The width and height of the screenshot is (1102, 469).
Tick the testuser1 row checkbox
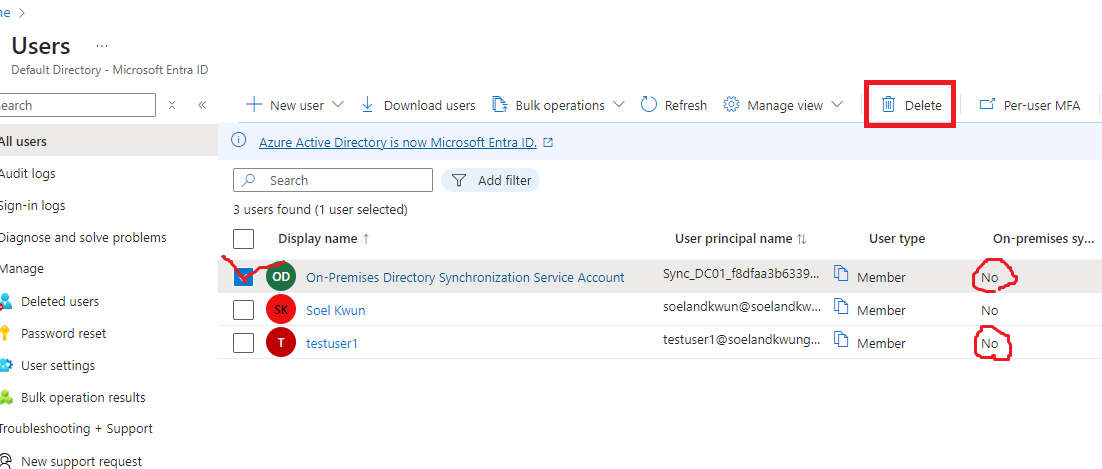point(243,343)
